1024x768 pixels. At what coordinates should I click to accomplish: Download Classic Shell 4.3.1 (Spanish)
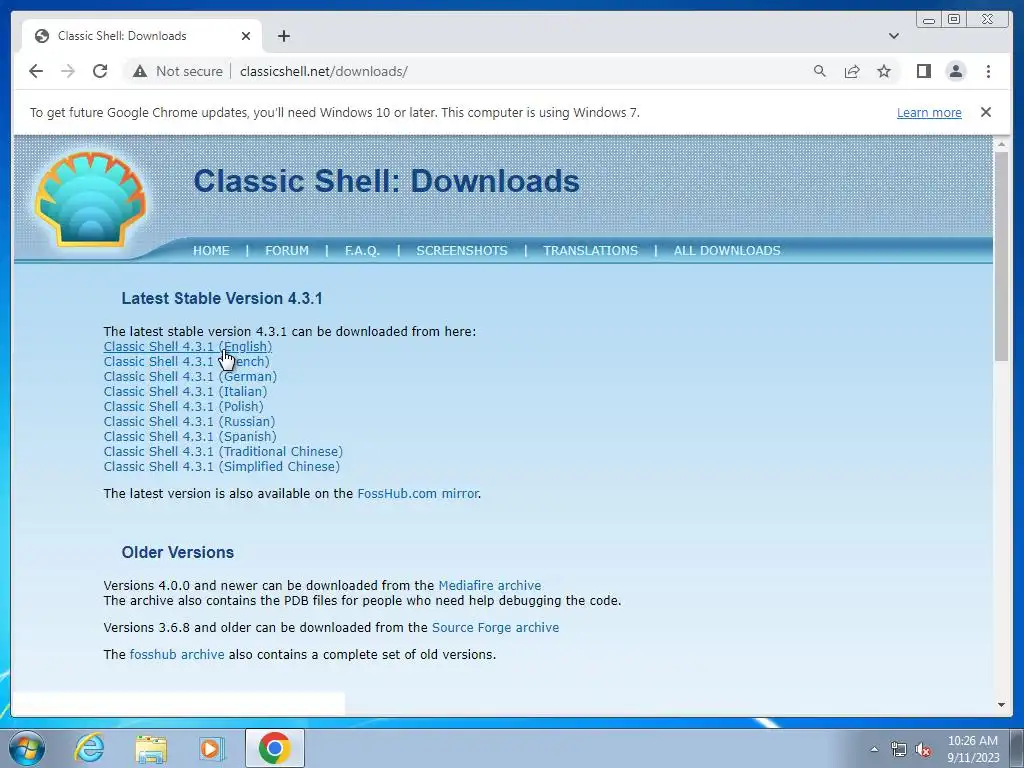(x=190, y=437)
